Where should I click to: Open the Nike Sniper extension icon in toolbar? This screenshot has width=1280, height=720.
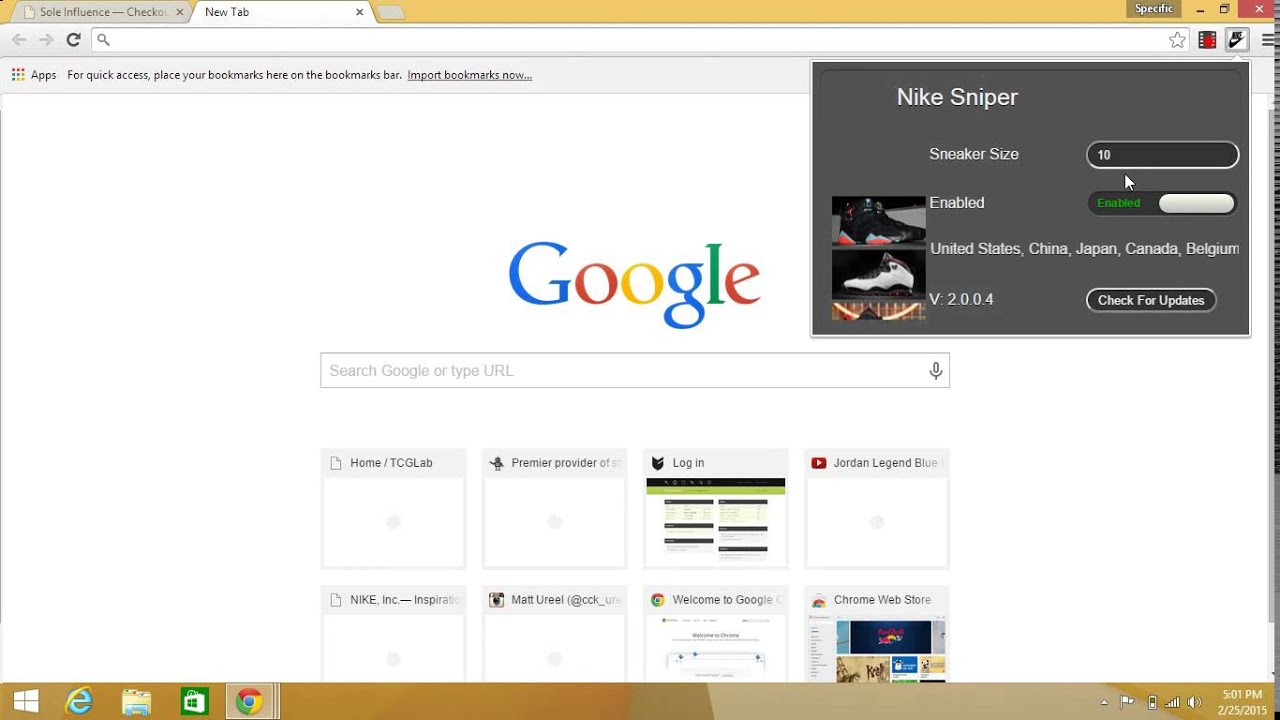[x=1237, y=40]
